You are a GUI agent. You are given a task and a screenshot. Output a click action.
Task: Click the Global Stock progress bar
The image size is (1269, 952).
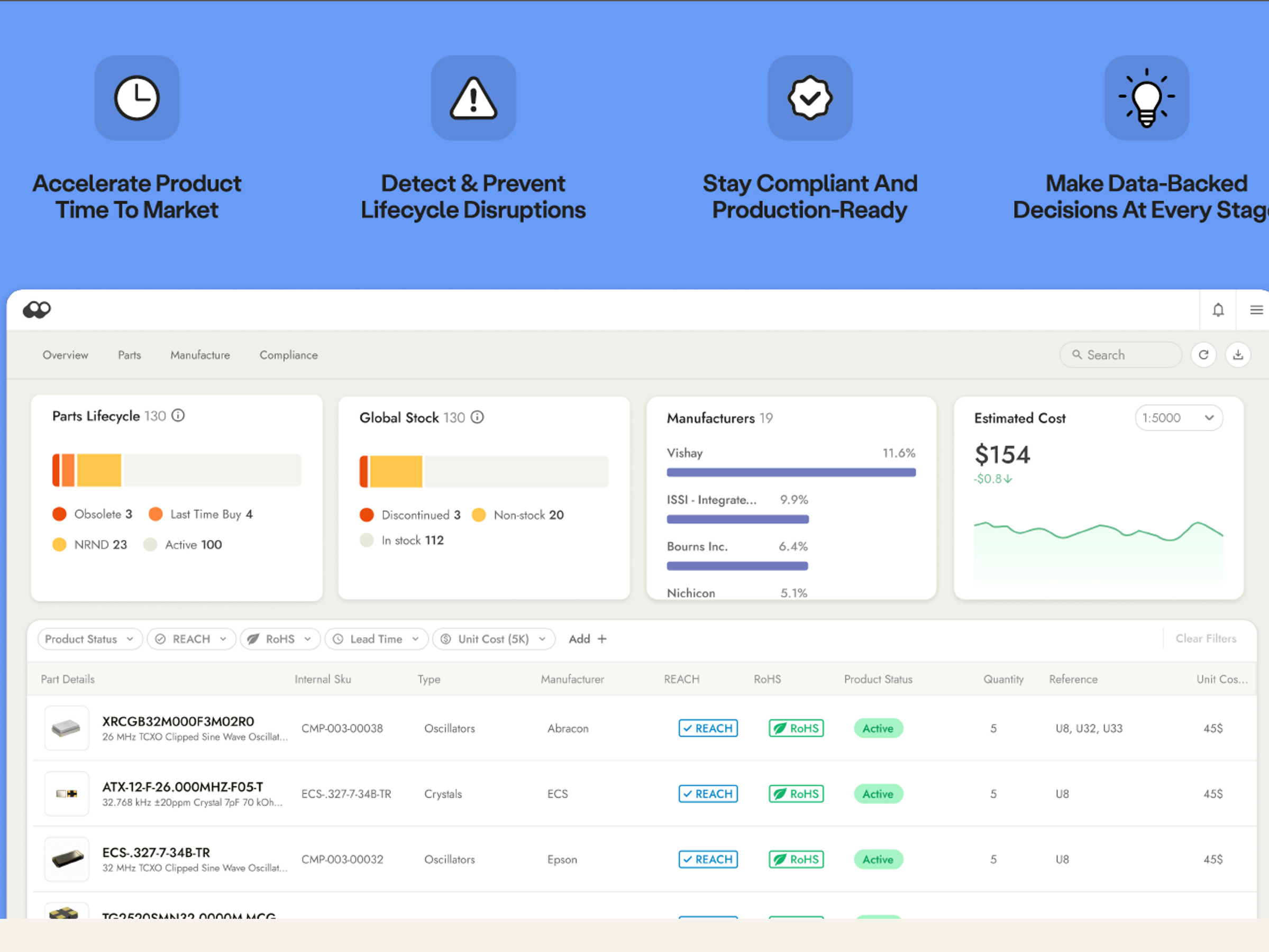tap(484, 471)
